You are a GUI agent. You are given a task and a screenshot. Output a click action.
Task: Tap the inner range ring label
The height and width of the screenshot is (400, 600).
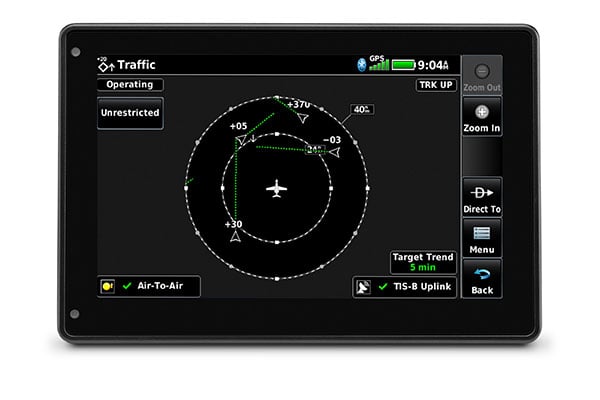point(315,149)
